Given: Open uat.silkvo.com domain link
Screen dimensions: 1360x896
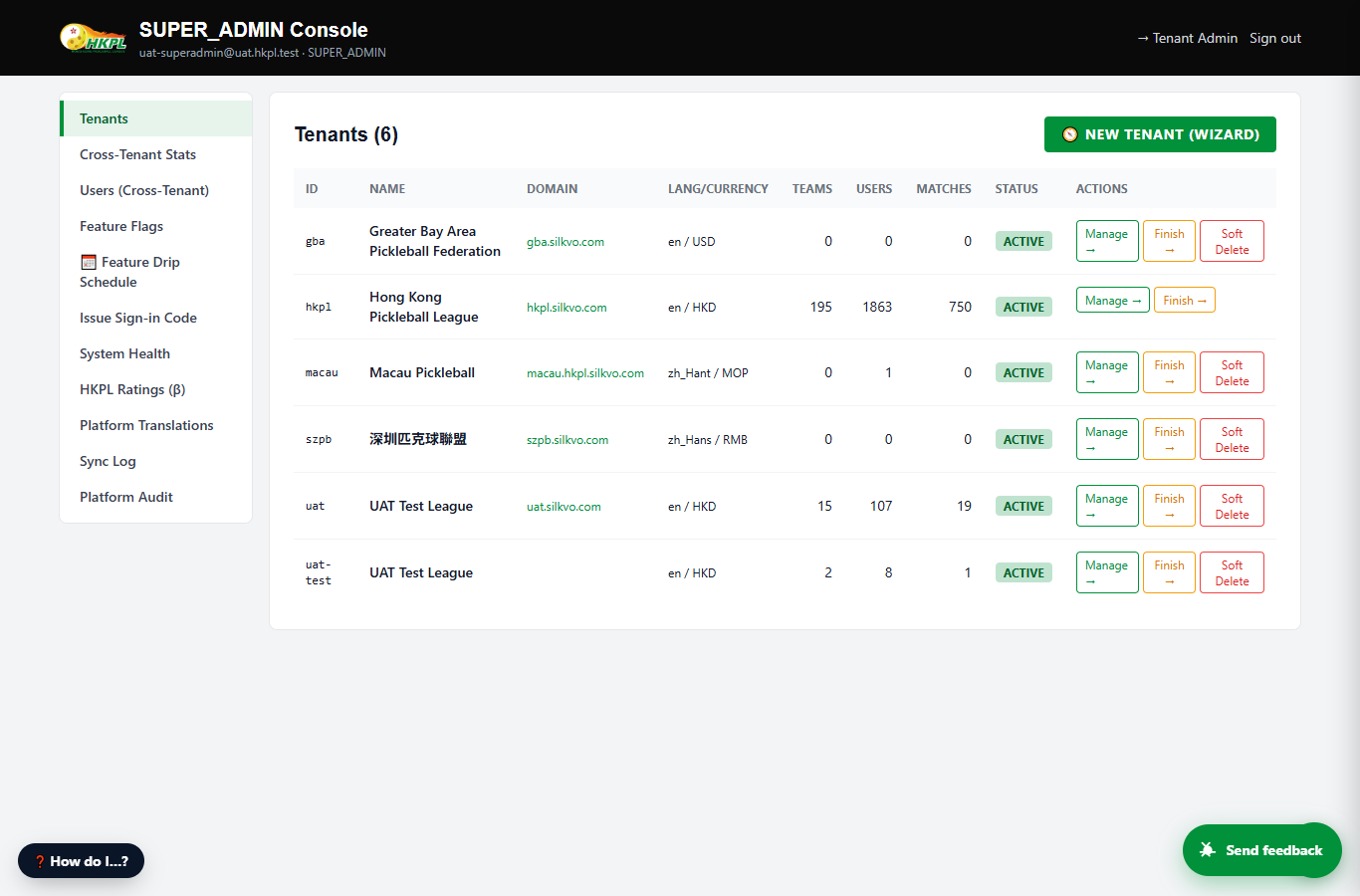Looking at the screenshot, I should coord(564,507).
